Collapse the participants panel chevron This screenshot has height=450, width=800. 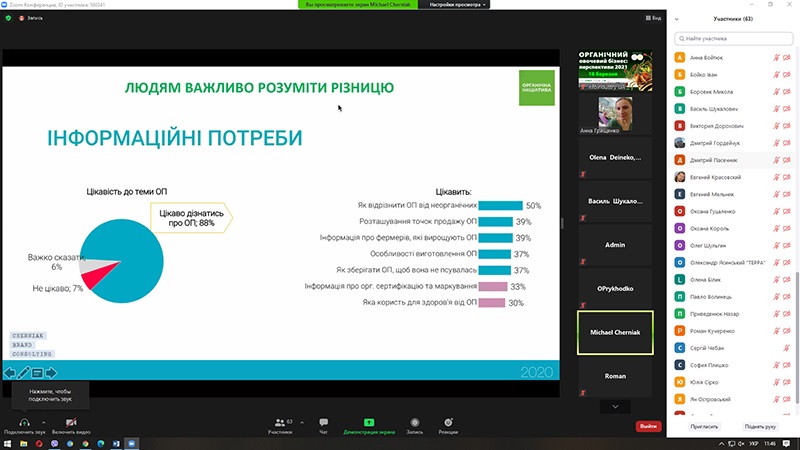pos(677,19)
